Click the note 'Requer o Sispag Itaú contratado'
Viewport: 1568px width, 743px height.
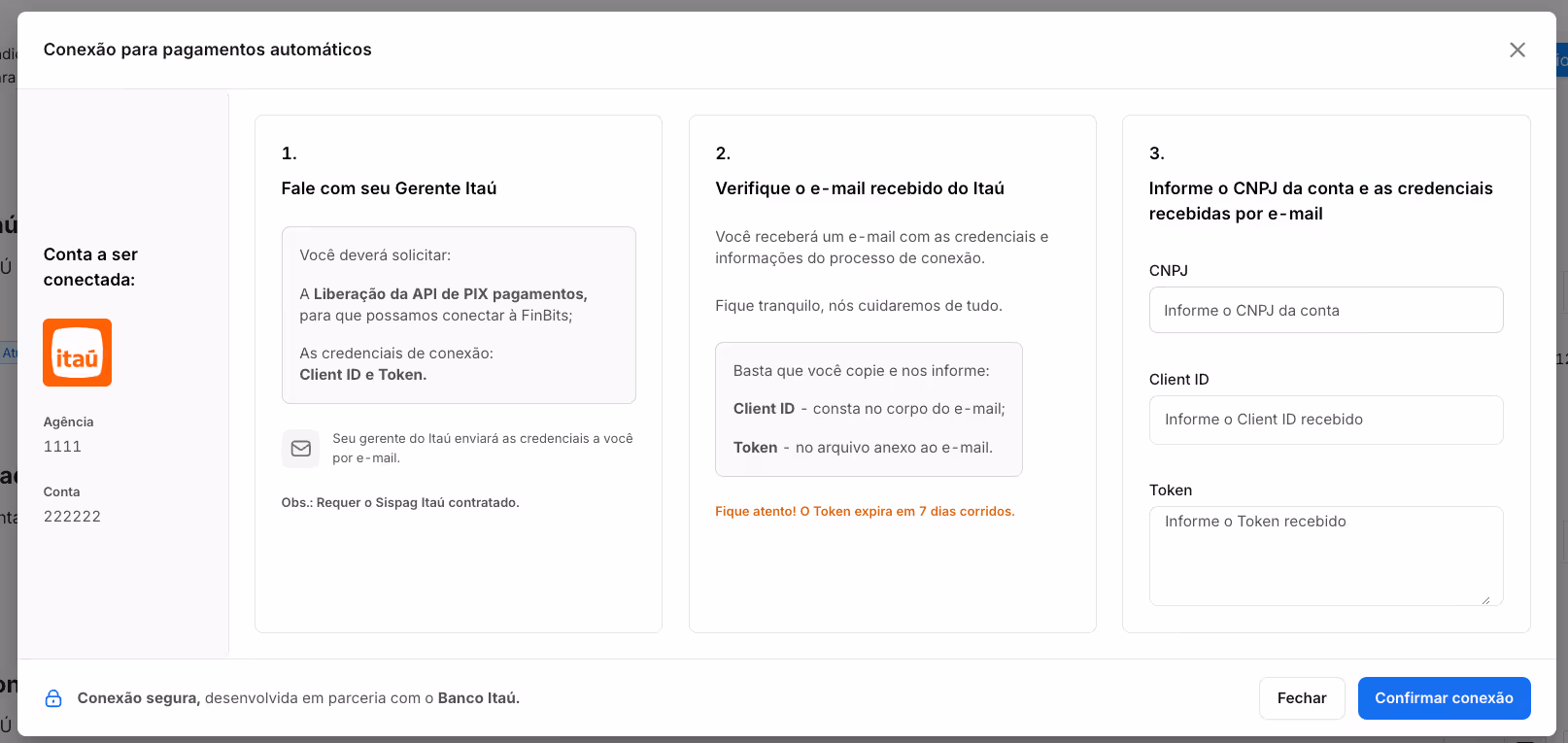click(418, 503)
